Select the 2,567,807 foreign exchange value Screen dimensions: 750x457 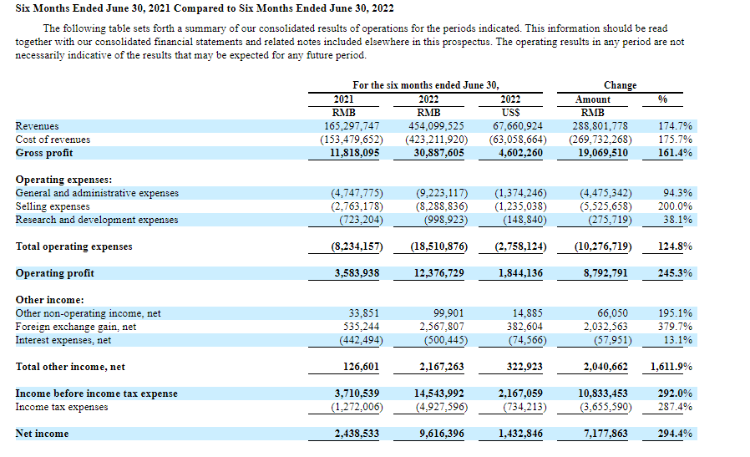[441, 327]
